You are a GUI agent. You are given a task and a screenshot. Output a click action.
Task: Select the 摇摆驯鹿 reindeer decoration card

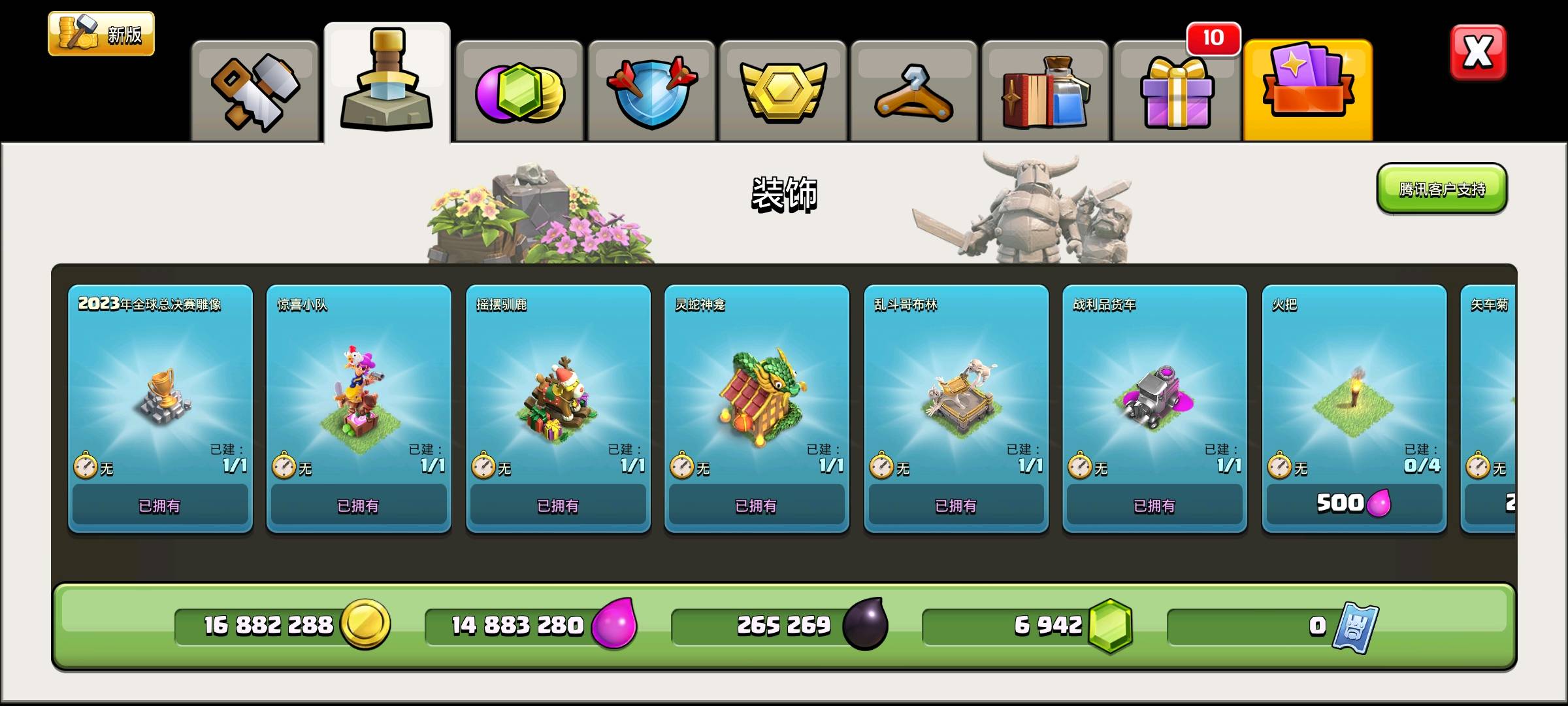[559, 409]
